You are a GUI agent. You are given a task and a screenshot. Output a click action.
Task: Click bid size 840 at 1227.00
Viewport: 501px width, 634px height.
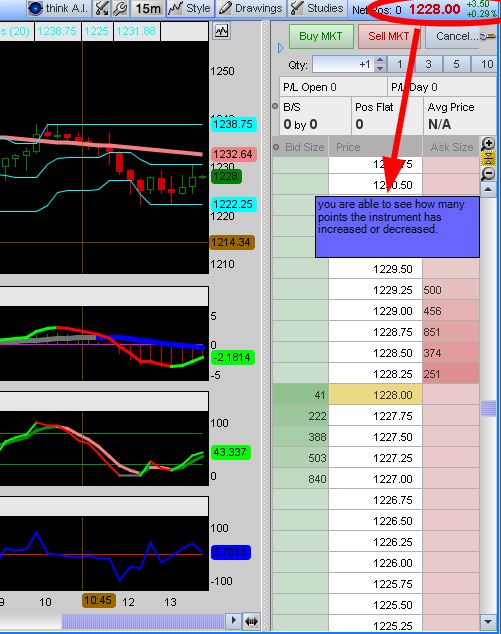pyautogui.click(x=300, y=479)
